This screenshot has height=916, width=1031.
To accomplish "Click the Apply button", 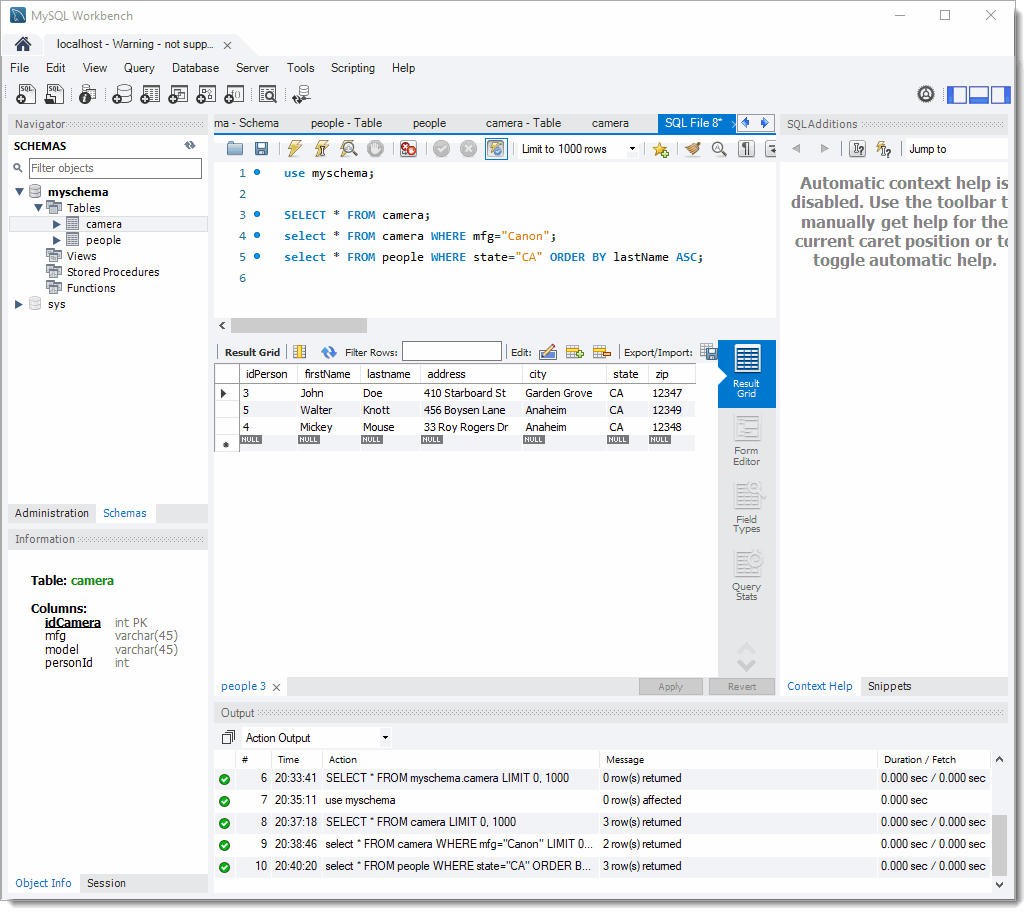I will pos(671,687).
